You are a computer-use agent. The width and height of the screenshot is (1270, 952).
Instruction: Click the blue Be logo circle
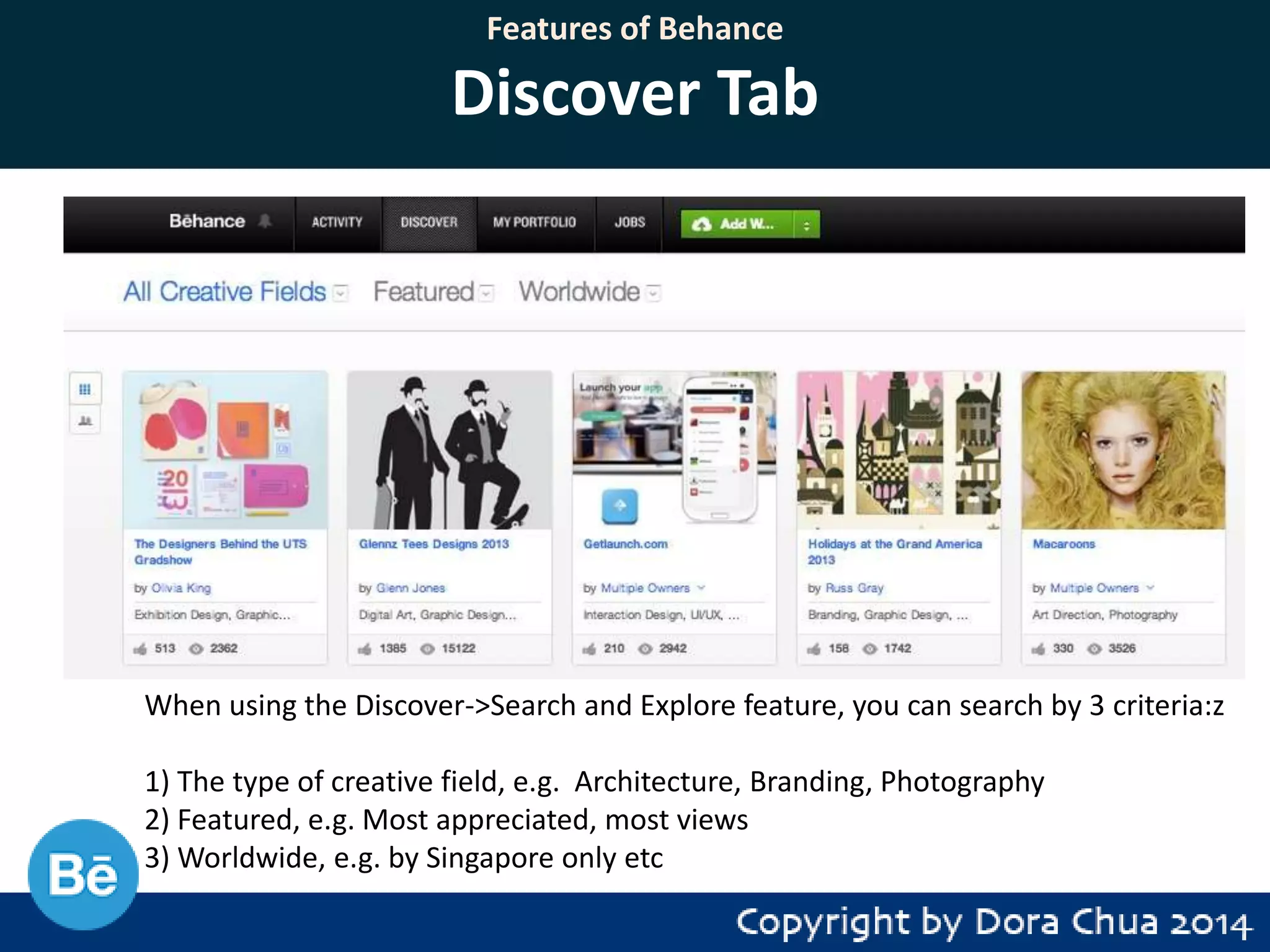83,875
